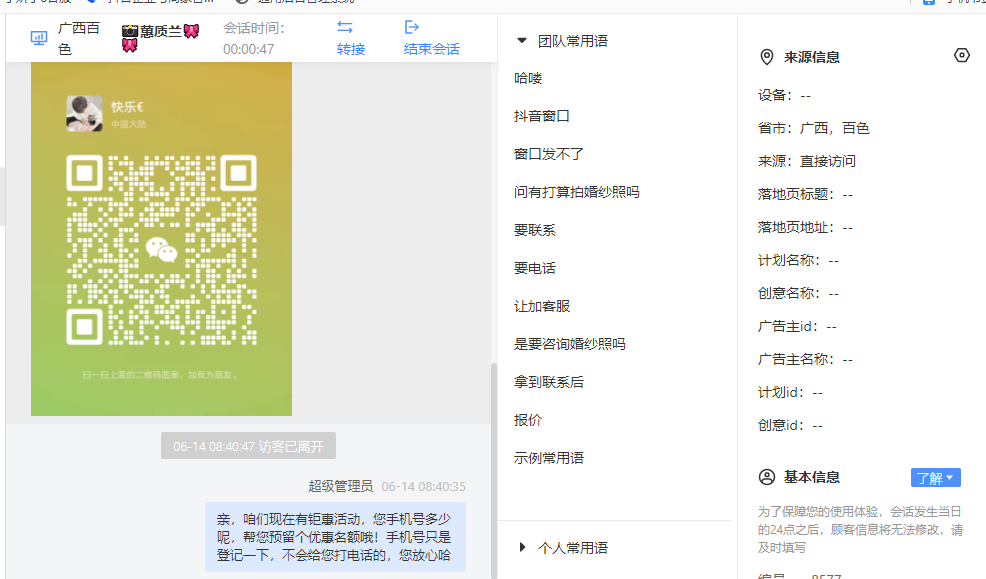Select the quick phrase 是要咨询婚纱照吗
Image resolution: width=986 pixels, height=579 pixels.
pos(570,345)
